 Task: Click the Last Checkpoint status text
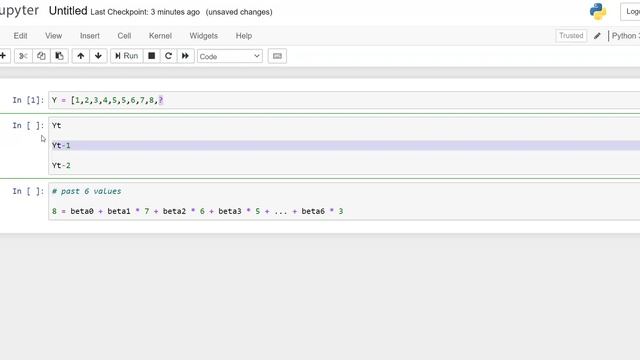145,12
